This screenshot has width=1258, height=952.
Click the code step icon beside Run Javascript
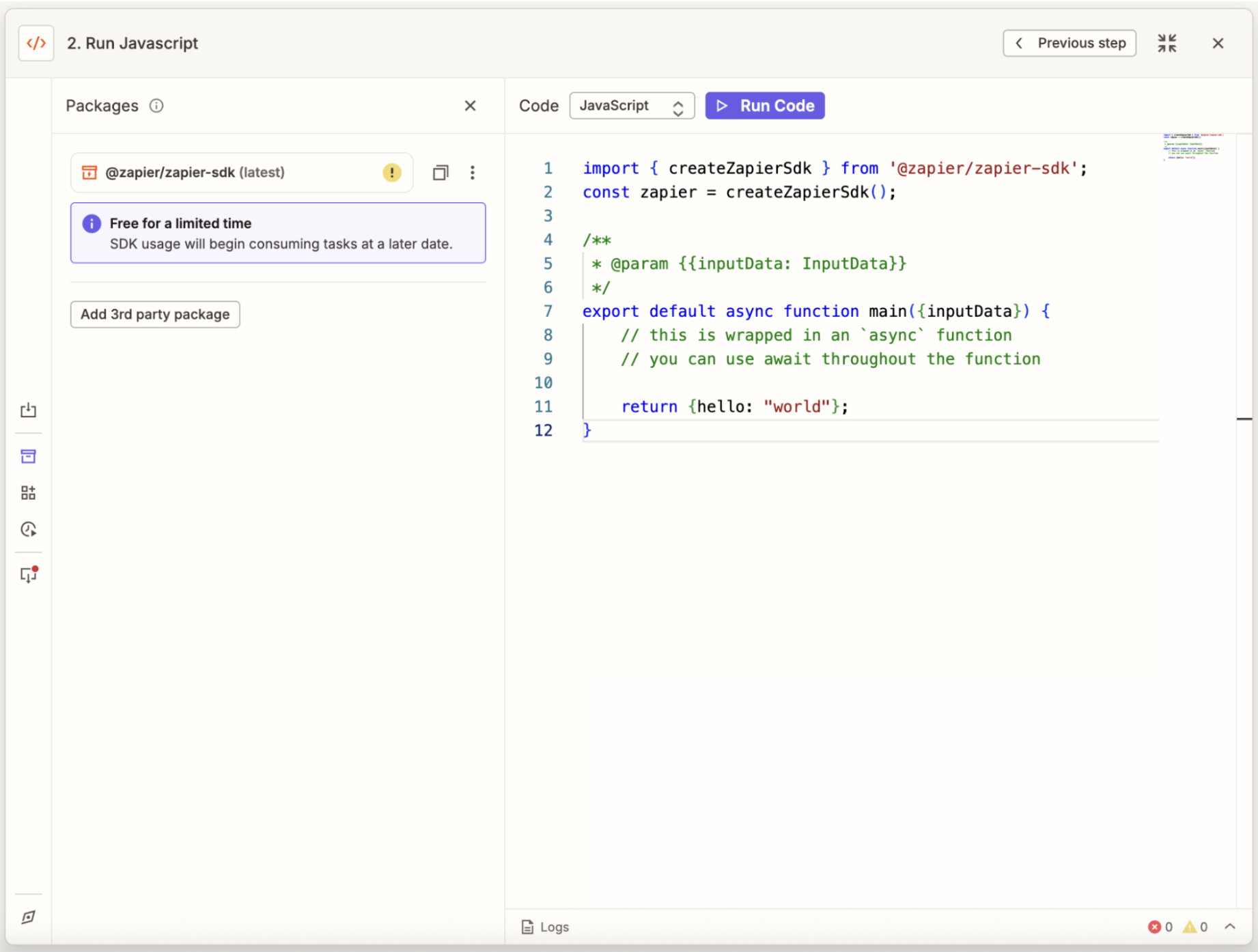pyautogui.click(x=36, y=43)
